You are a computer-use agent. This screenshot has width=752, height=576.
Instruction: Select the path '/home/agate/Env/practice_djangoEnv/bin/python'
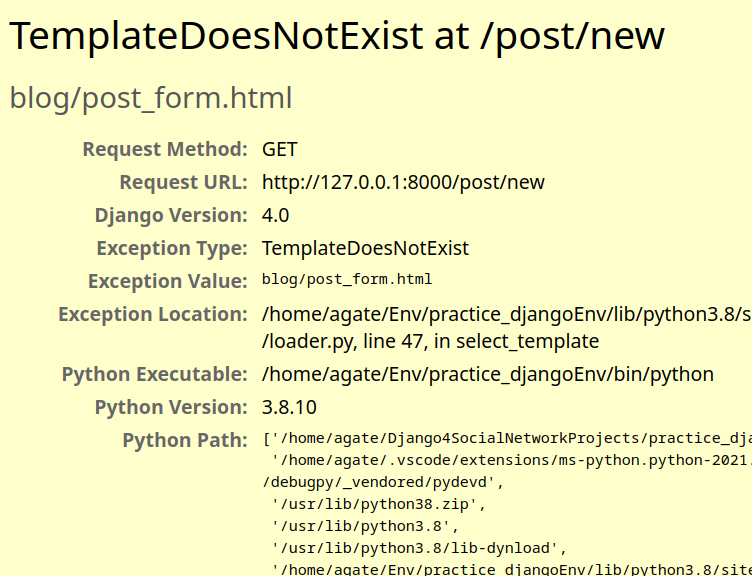tap(488, 375)
